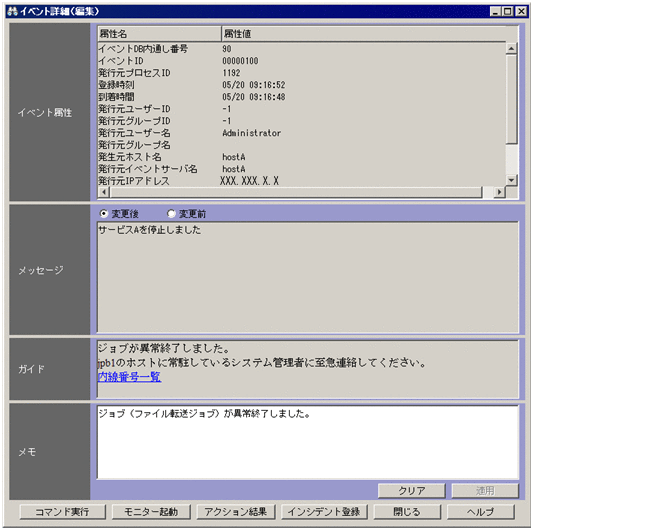Image resolution: width=663 pixels, height=531 pixels.
Task: Select the 発行元イベントサーバ名 row
Action: [x=301, y=169]
